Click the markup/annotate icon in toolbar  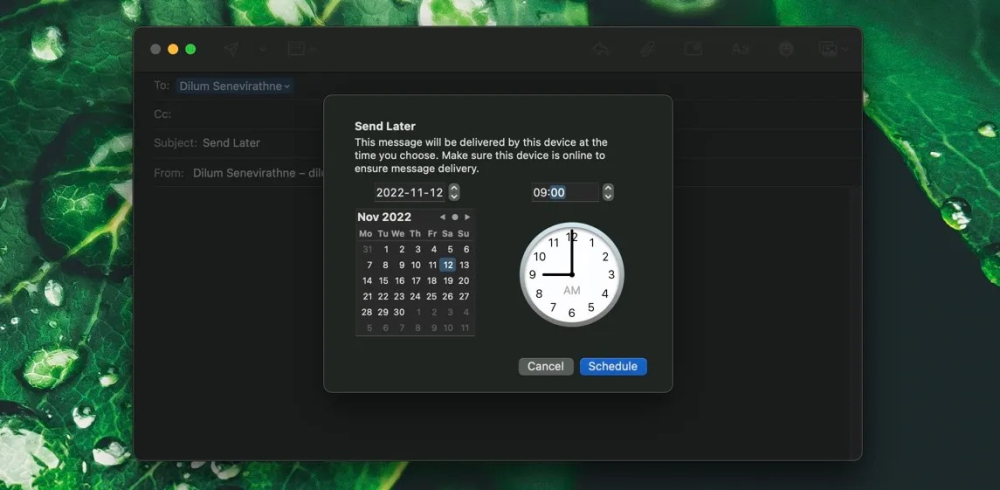point(694,49)
